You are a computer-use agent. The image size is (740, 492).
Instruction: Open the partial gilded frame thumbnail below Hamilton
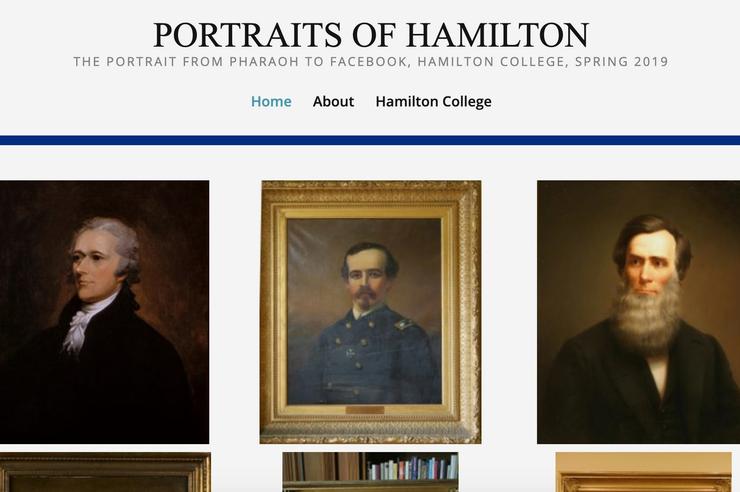point(105,472)
